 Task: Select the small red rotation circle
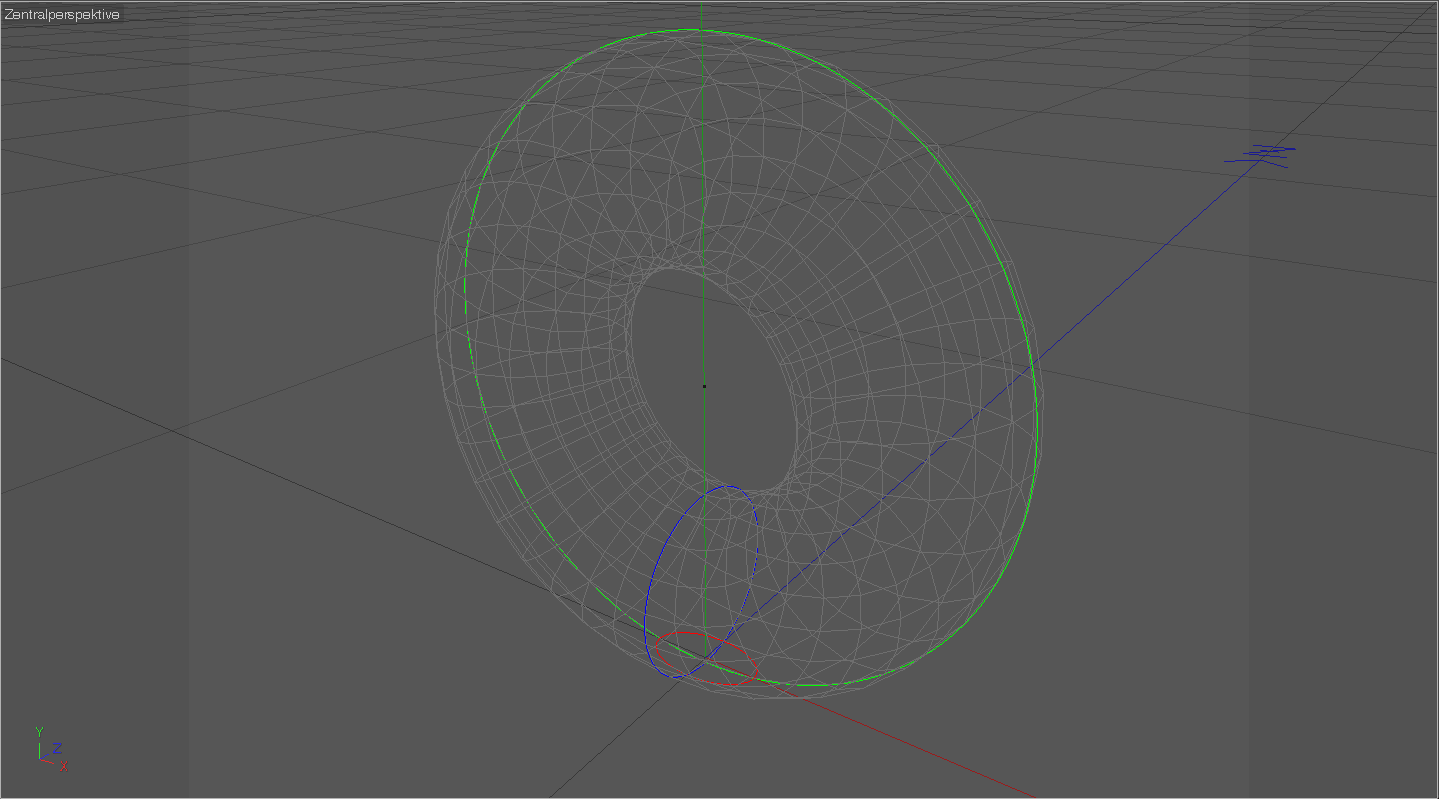(705, 634)
